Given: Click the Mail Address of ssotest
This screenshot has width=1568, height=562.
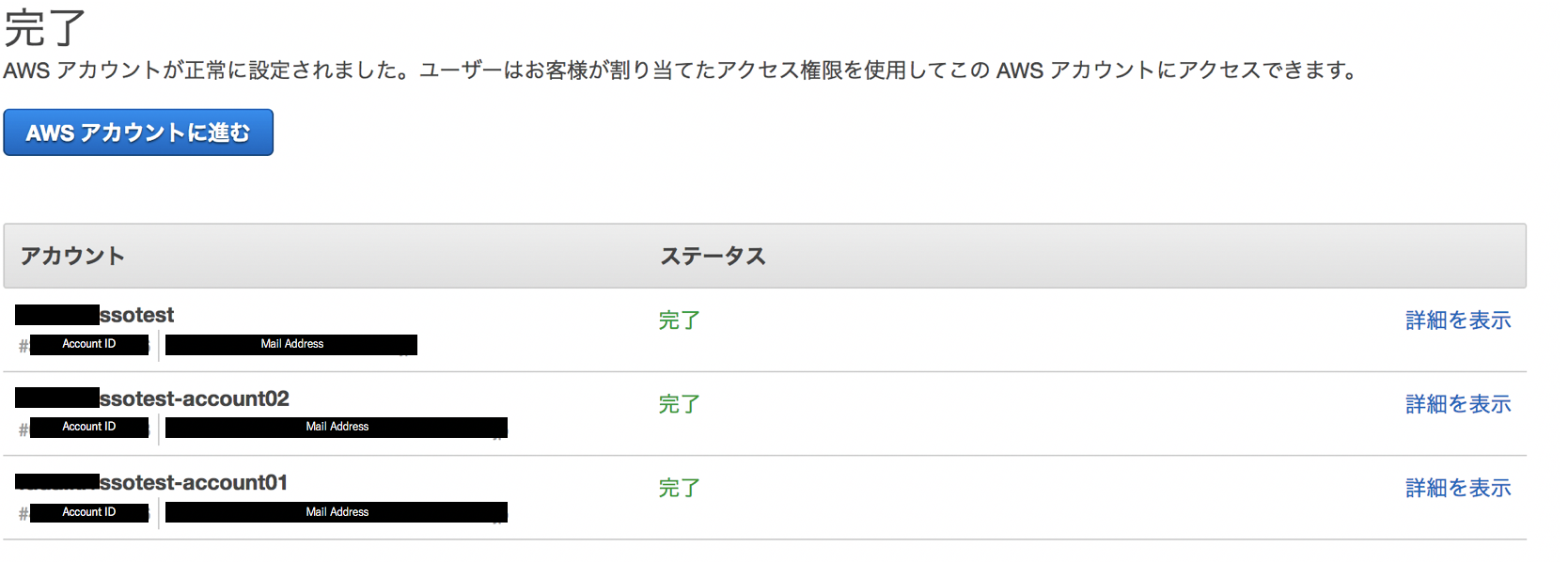Looking at the screenshot, I should 291,345.
